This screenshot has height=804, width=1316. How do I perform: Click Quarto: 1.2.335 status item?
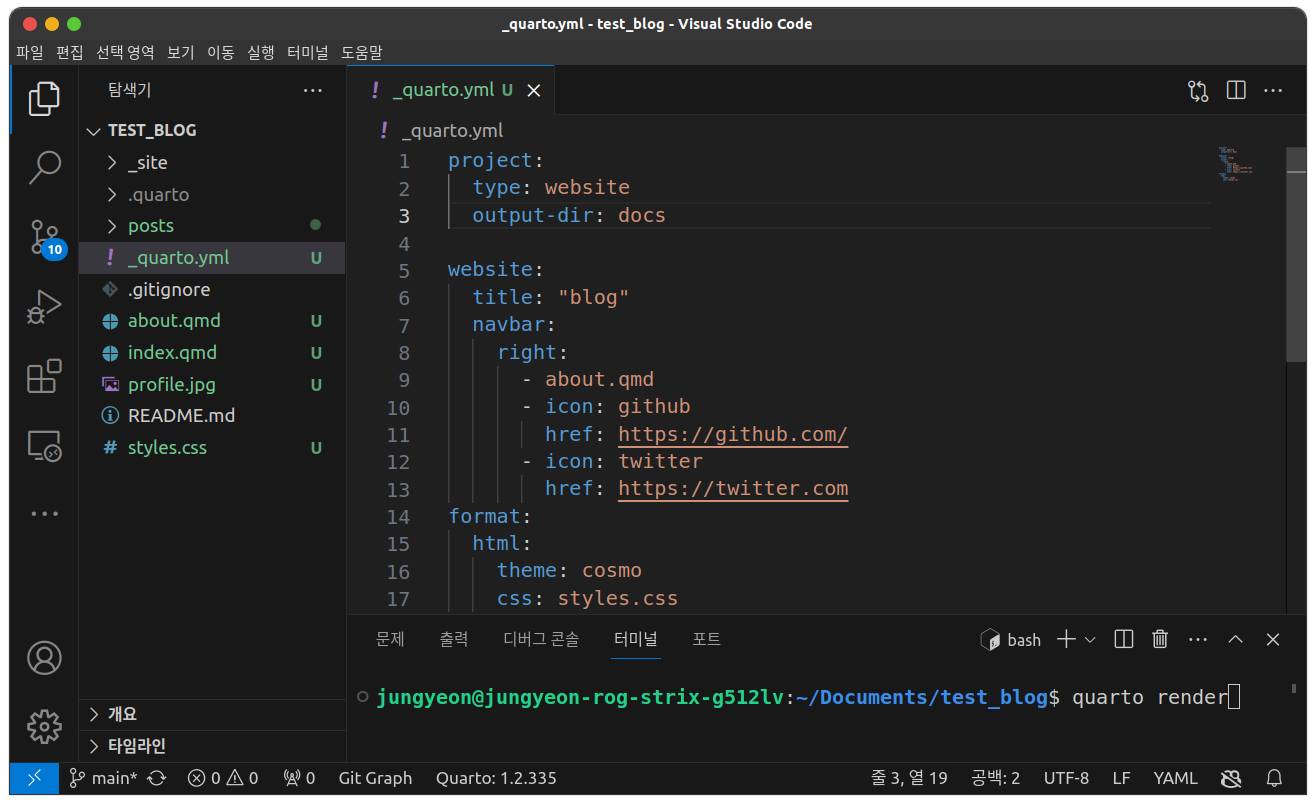pyautogui.click(x=496, y=778)
